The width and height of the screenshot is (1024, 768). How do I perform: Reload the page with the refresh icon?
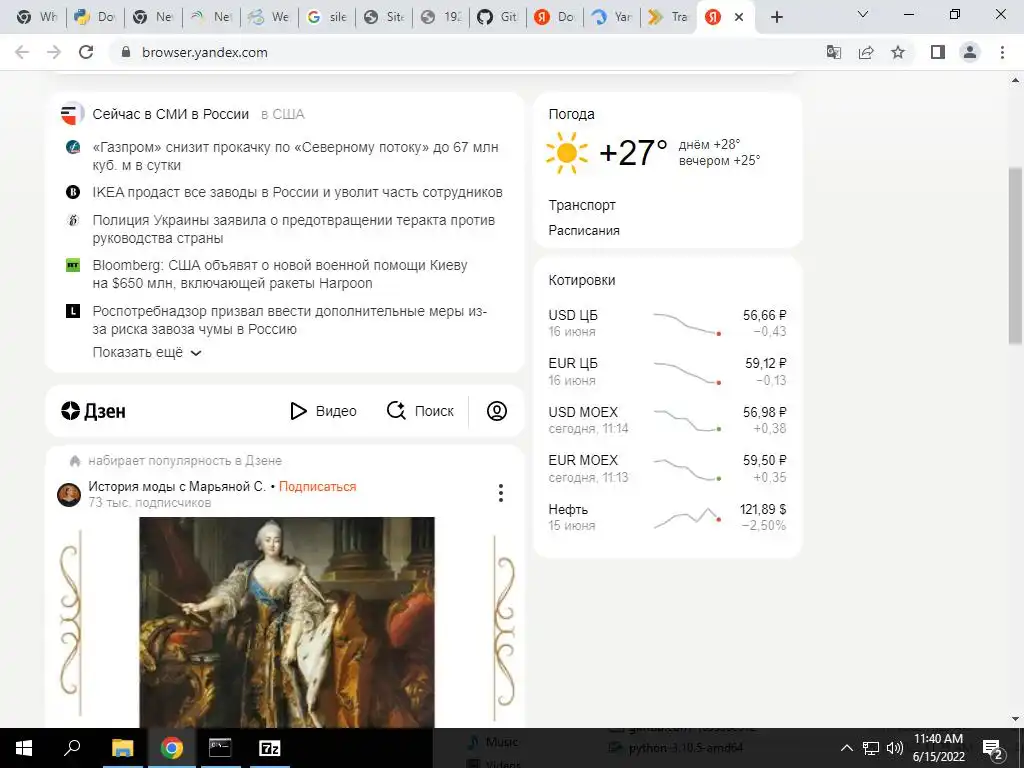pyautogui.click(x=86, y=52)
